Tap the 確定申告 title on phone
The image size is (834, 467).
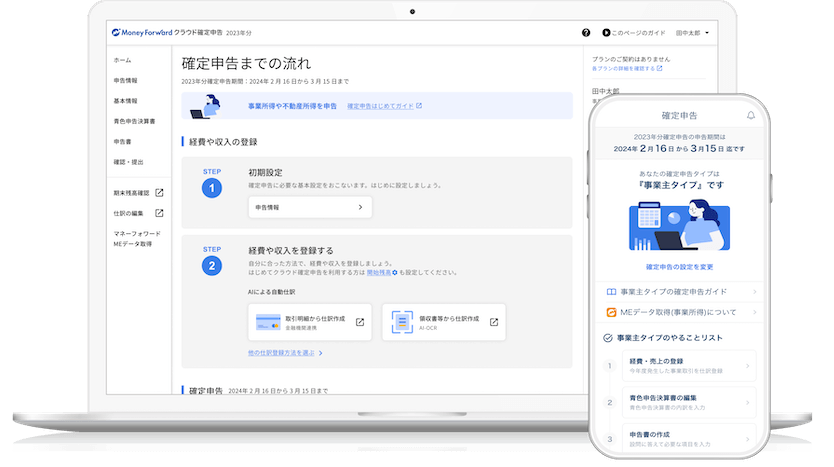[679, 115]
